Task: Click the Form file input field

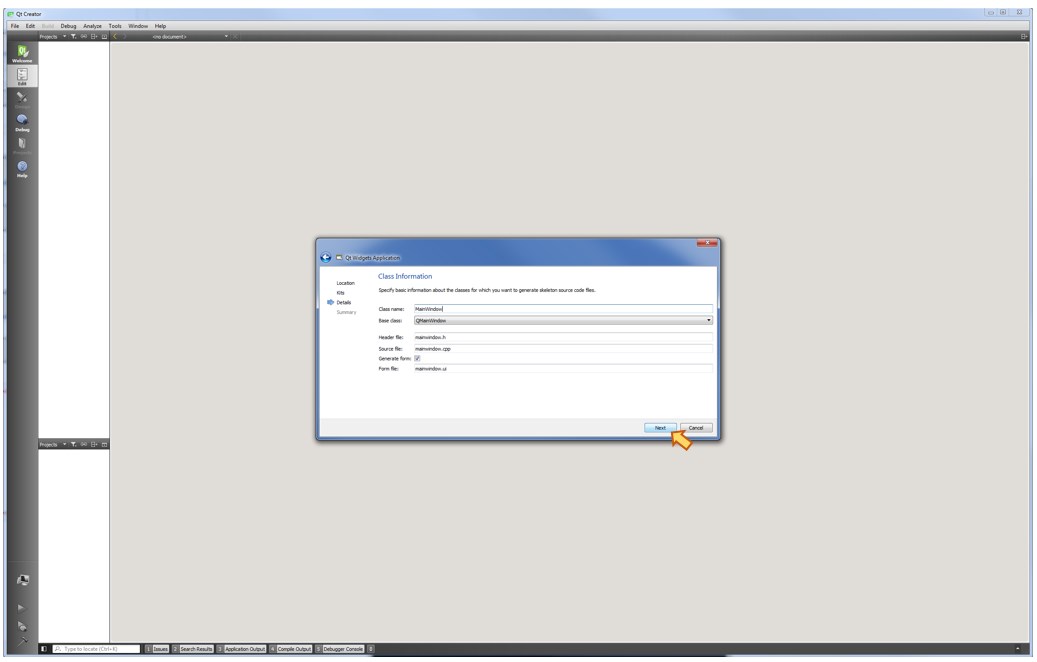Action: click(563, 368)
